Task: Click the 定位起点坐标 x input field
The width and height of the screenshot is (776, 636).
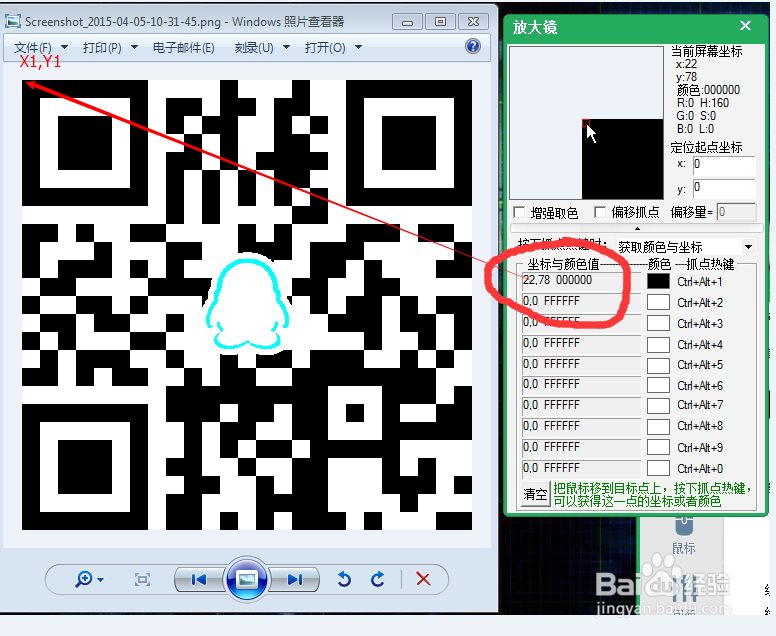Action: [x=724, y=165]
